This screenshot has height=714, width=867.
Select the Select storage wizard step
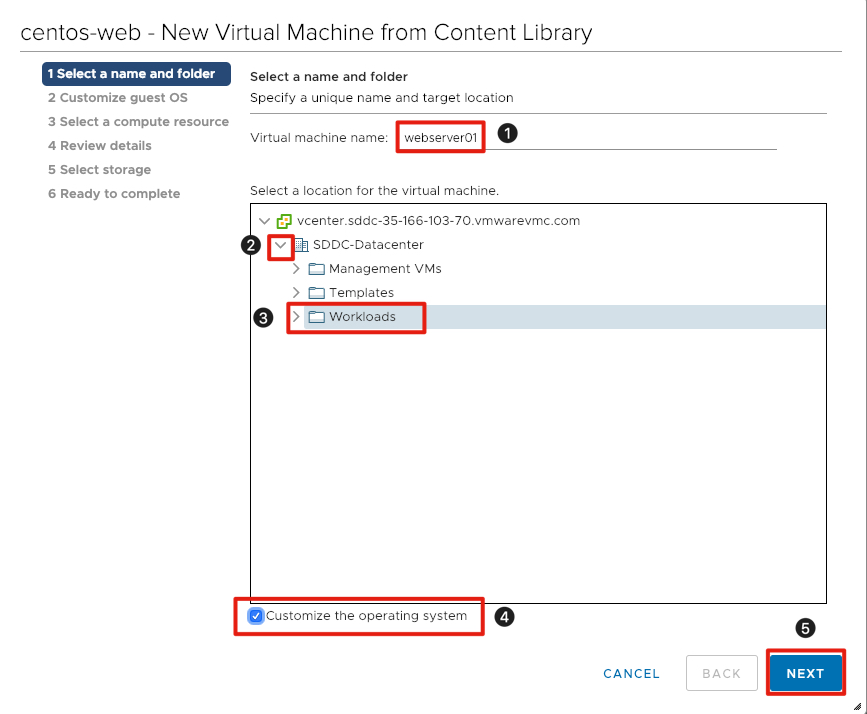[99, 169]
